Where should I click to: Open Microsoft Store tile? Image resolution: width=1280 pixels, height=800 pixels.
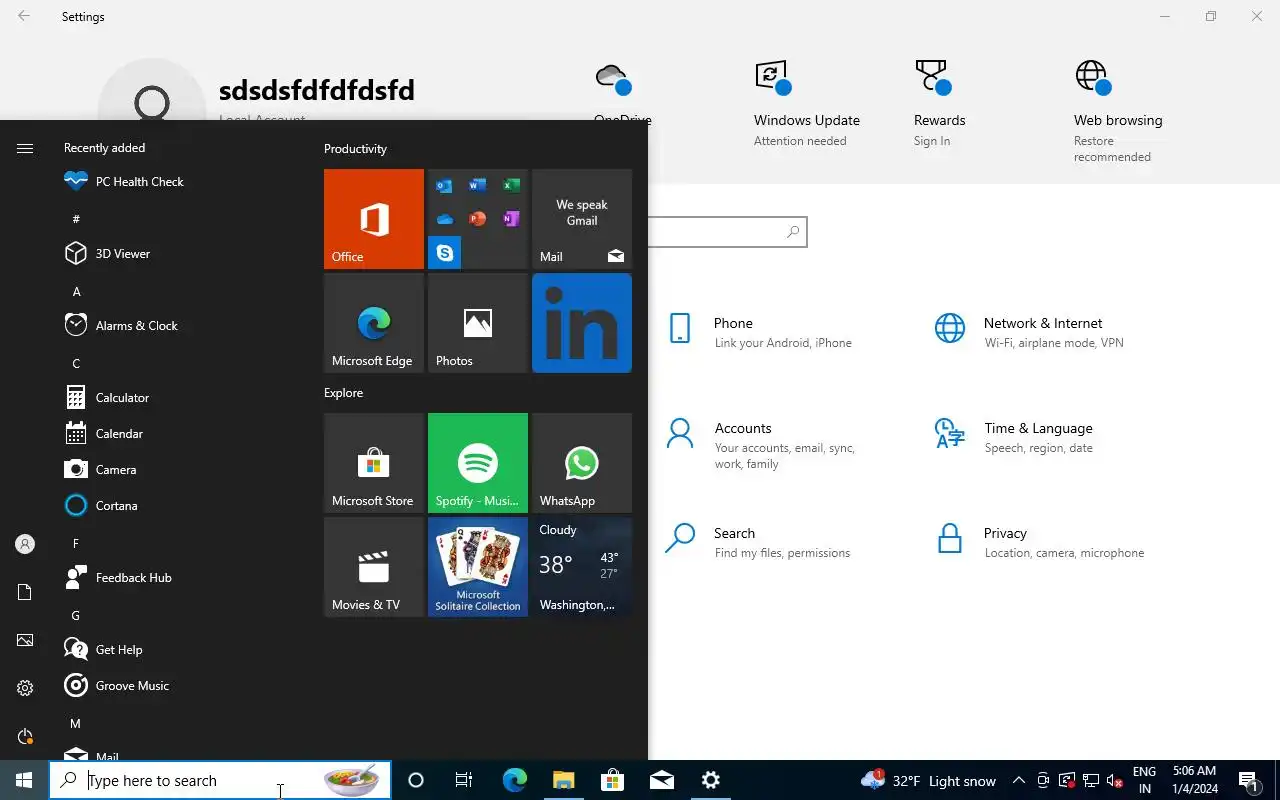click(x=374, y=463)
